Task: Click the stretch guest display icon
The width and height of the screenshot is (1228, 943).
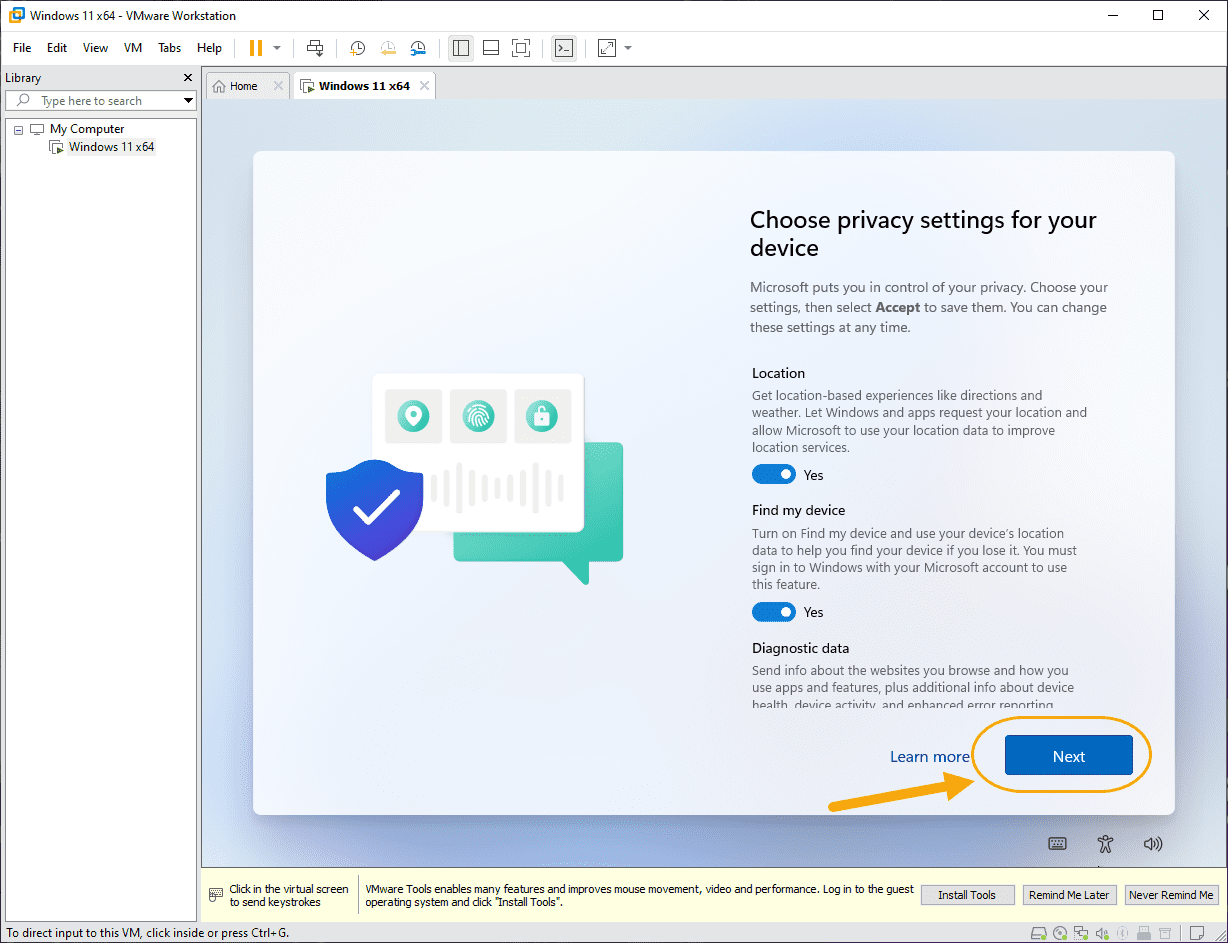Action: tap(607, 48)
